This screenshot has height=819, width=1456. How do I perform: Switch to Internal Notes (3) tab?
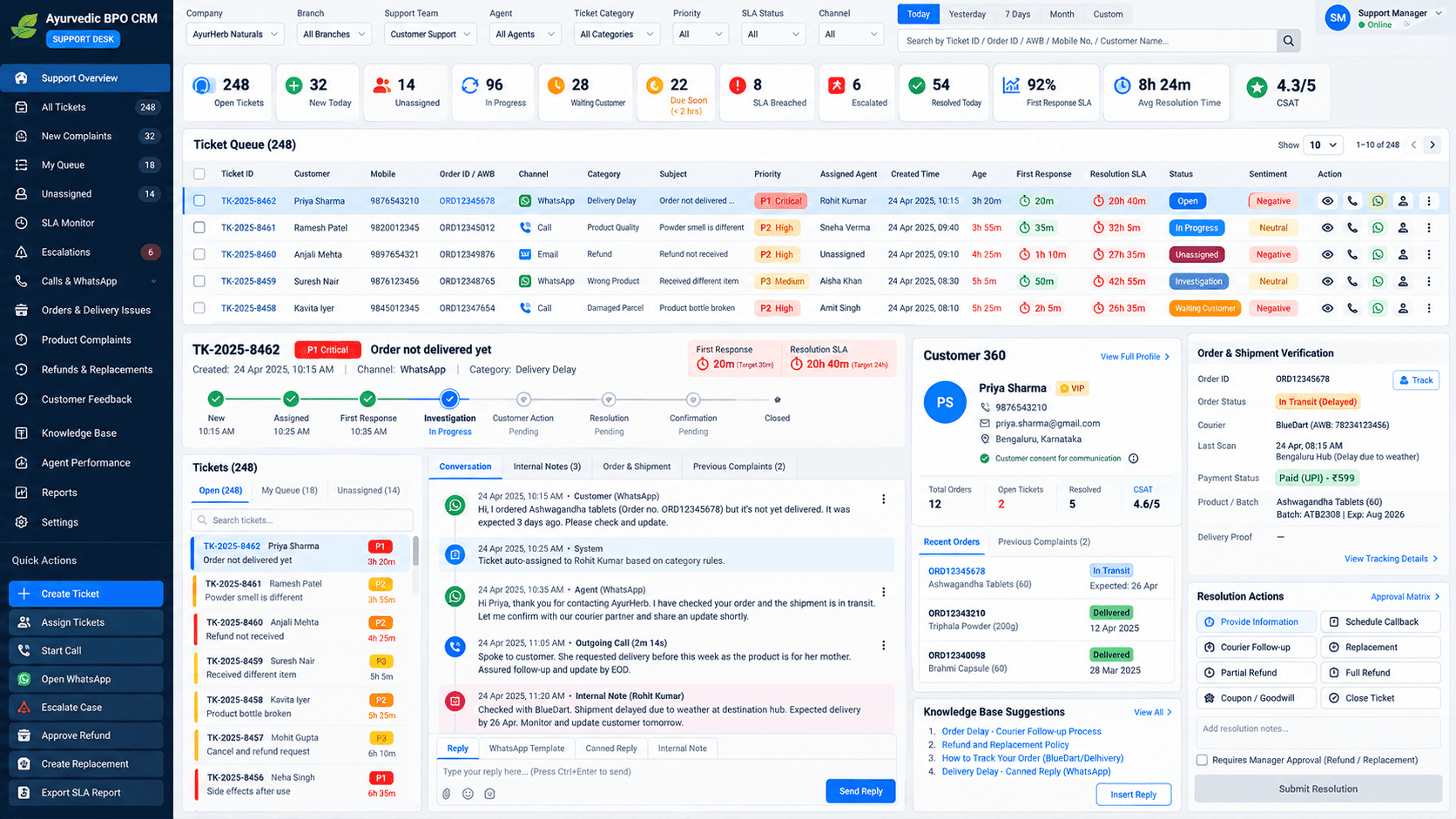point(547,467)
